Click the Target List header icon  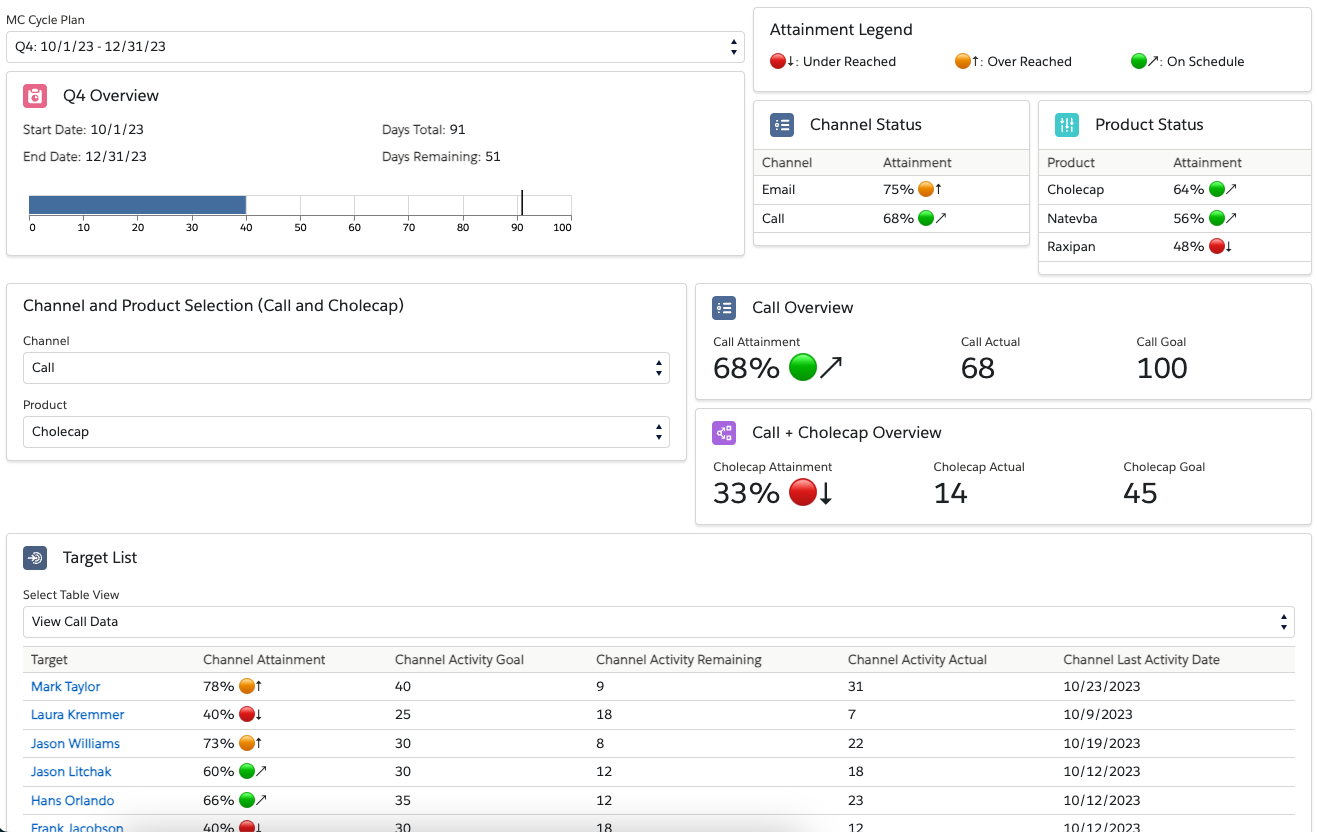[x=35, y=558]
